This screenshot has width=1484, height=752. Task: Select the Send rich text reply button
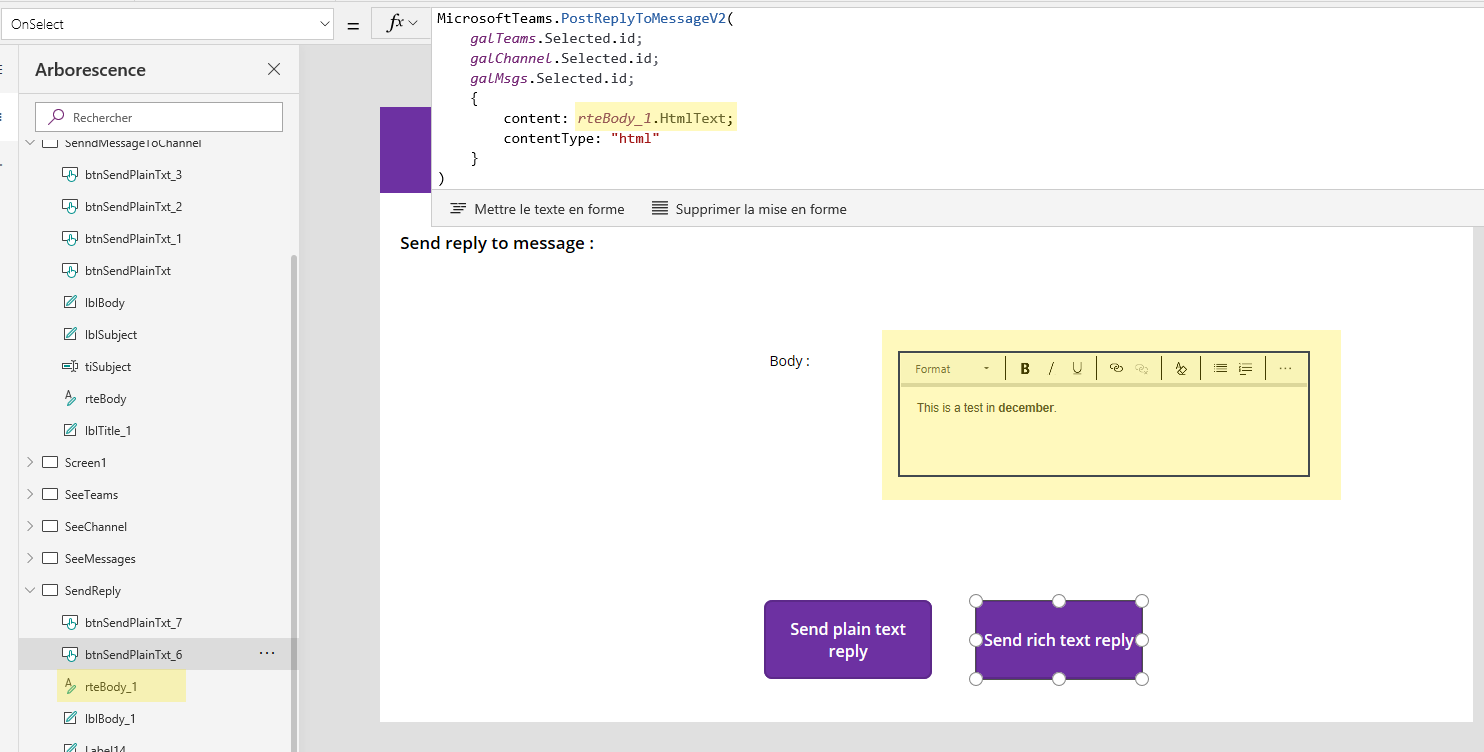1058,639
